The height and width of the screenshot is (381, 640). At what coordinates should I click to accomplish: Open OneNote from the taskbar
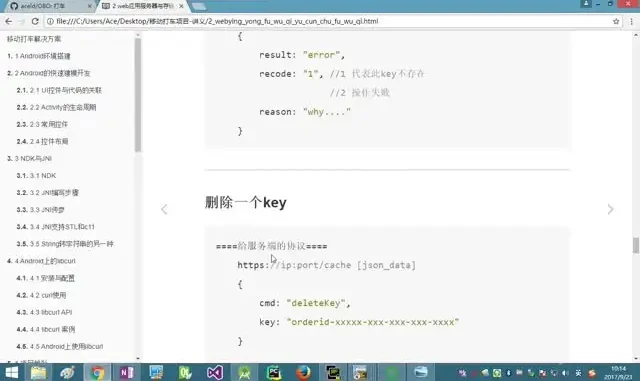pos(127,372)
